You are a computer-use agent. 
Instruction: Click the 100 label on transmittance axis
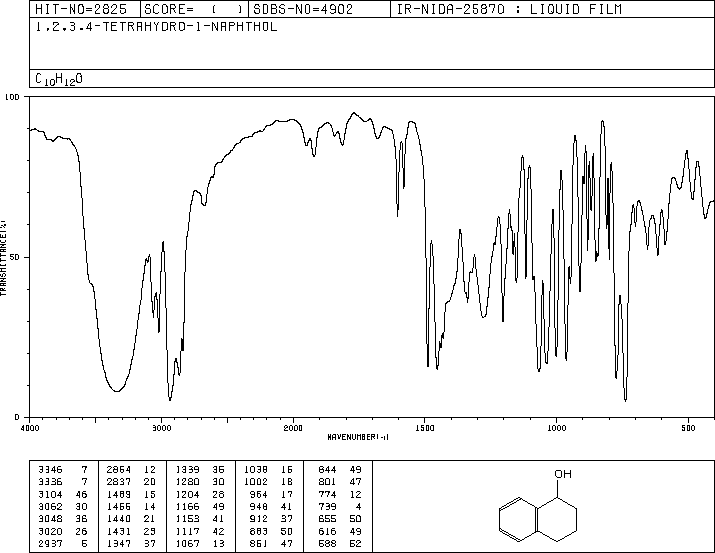click(12, 97)
